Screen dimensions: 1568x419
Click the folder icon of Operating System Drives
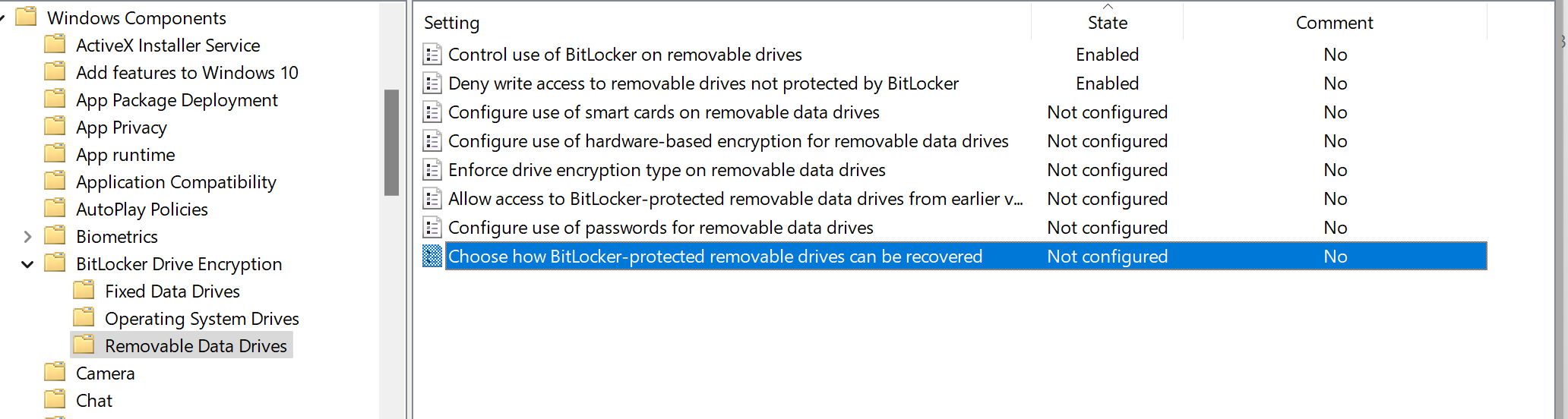(x=84, y=318)
